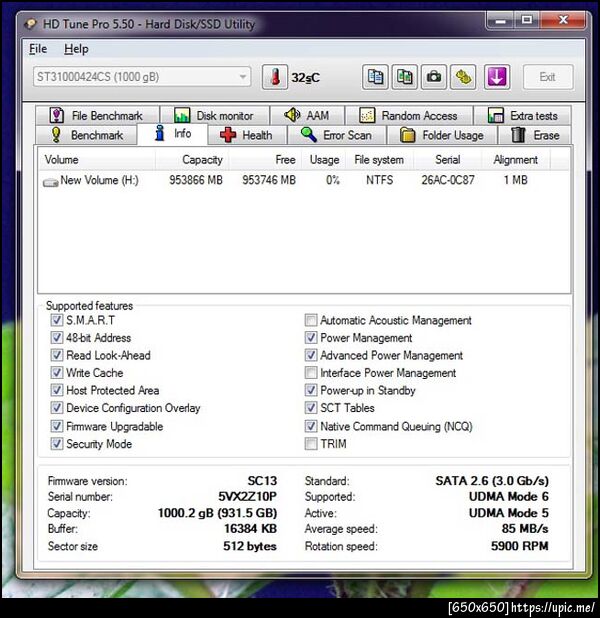
Task: Open the File menu
Action: click(38, 49)
